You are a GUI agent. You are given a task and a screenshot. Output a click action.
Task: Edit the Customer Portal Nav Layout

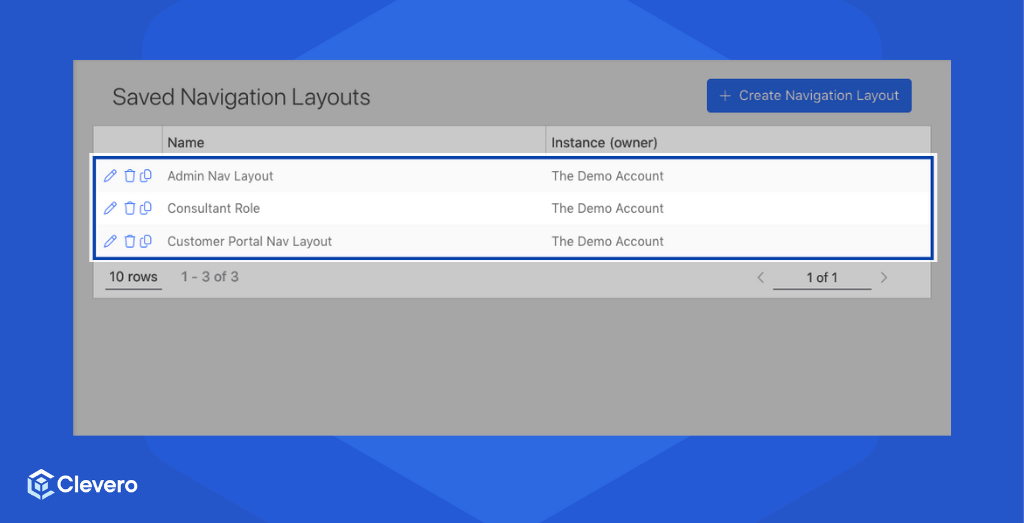[x=110, y=241]
